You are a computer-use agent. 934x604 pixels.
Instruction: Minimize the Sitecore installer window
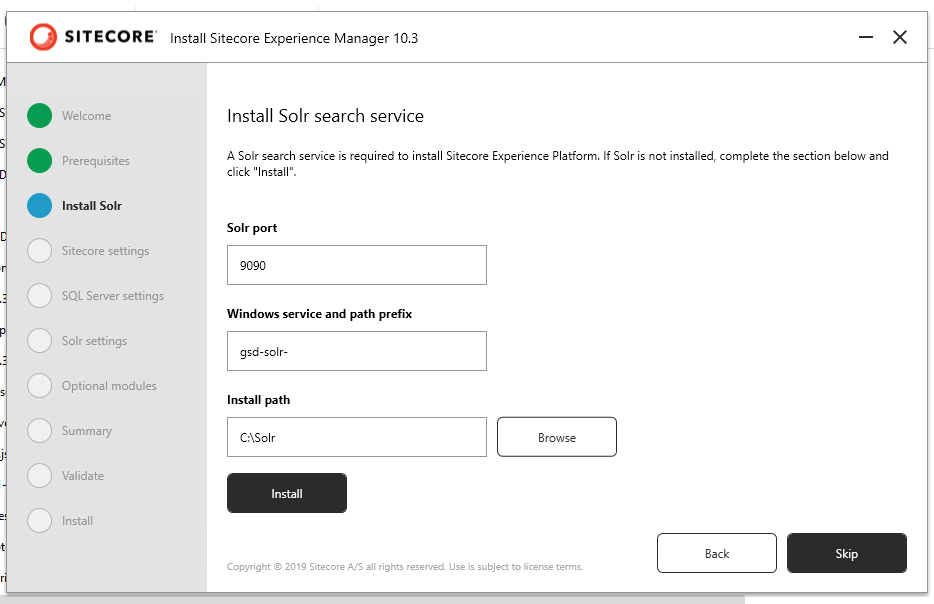tap(865, 38)
